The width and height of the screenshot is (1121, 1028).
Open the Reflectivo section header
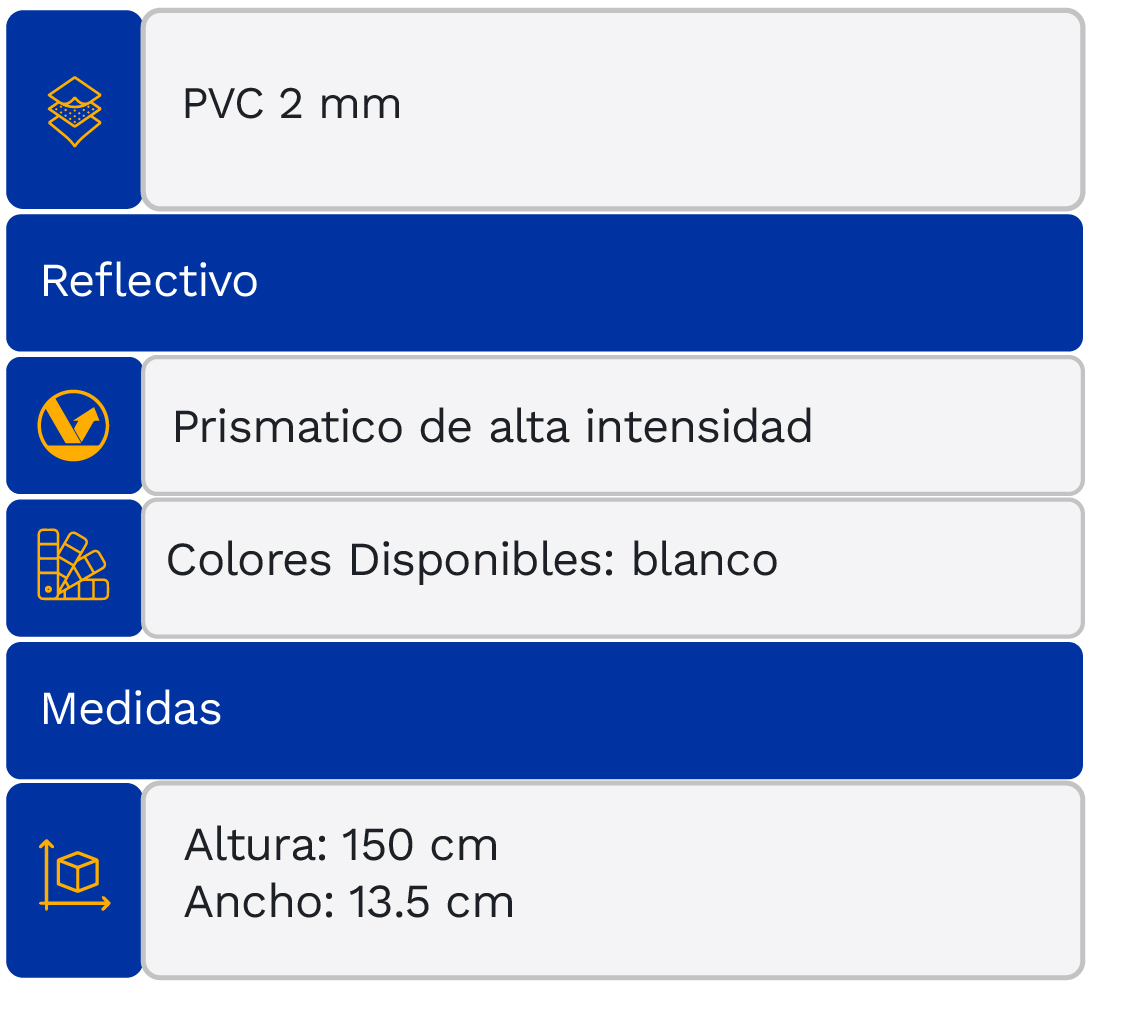(150, 281)
